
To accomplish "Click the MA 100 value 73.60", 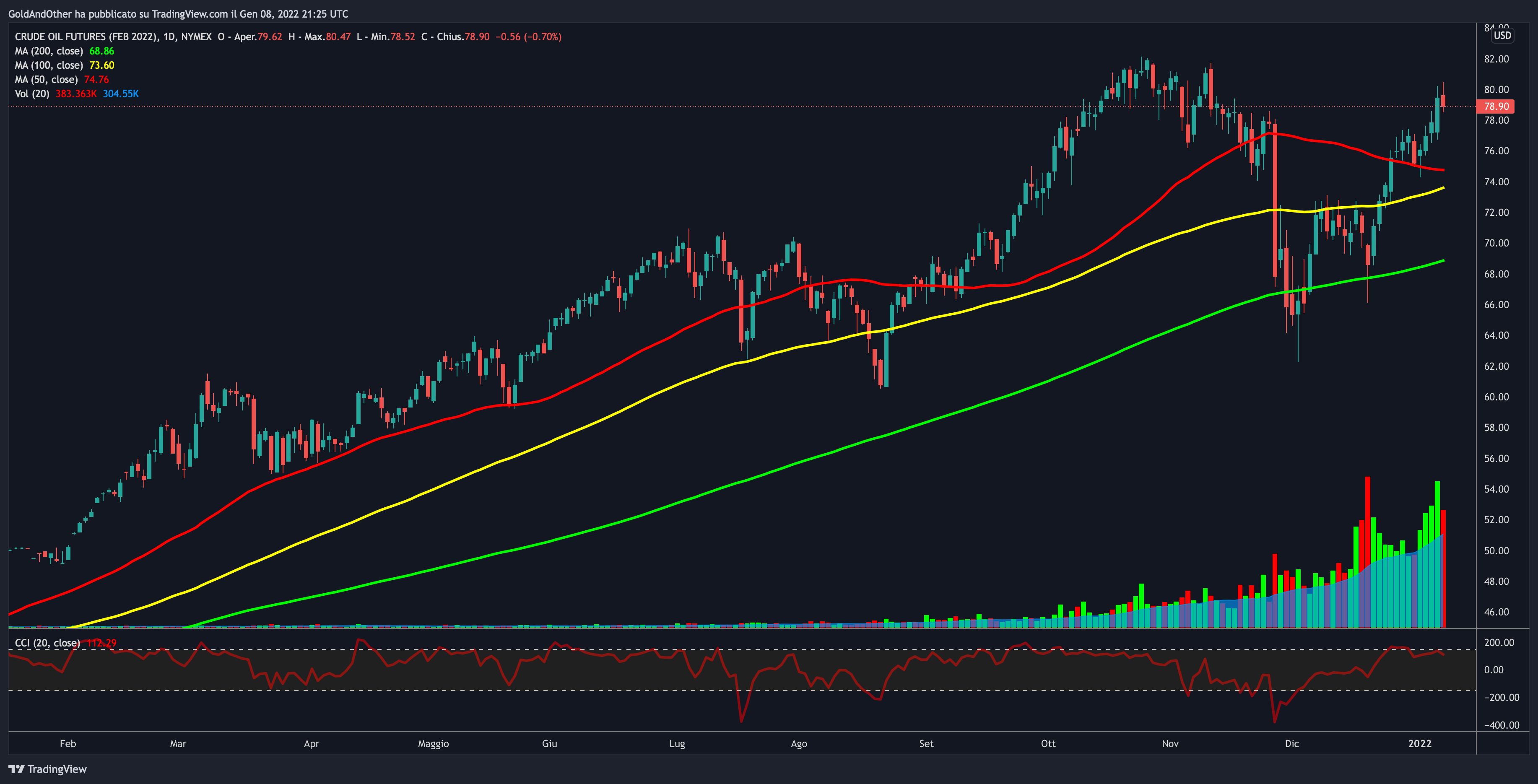I will coord(101,65).
